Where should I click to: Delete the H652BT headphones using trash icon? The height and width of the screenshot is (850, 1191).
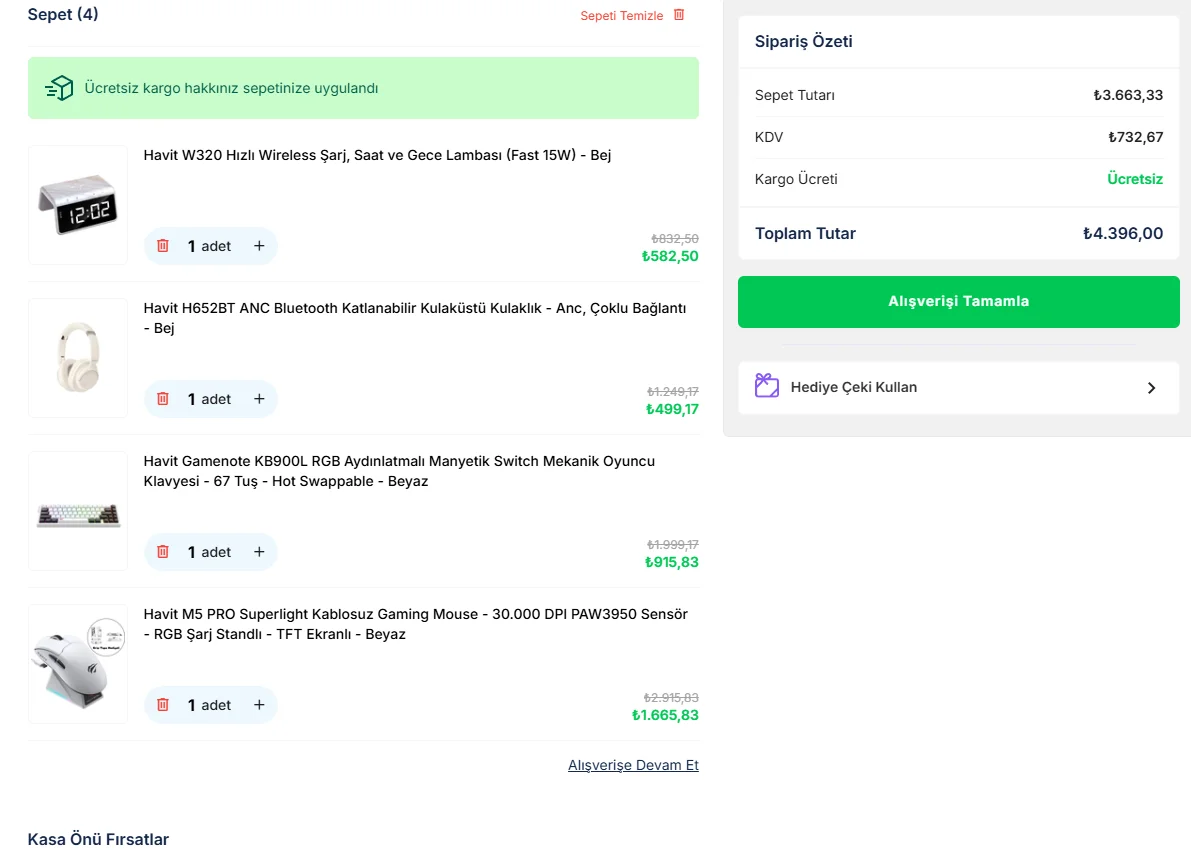click(x=163, y=399)
